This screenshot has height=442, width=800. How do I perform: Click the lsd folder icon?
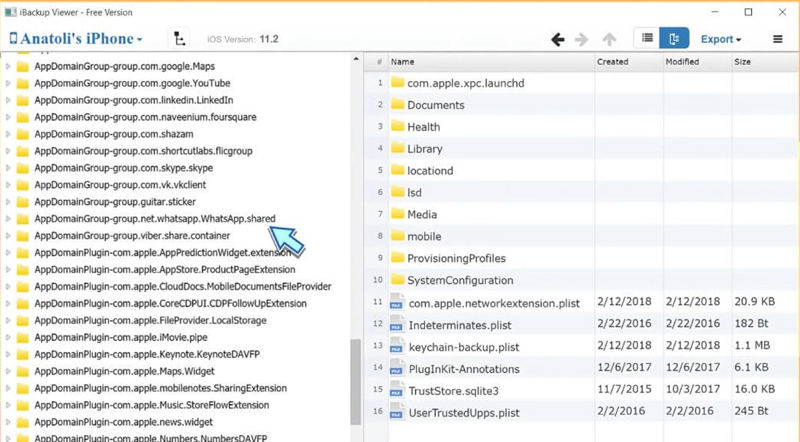pos(397,192)
